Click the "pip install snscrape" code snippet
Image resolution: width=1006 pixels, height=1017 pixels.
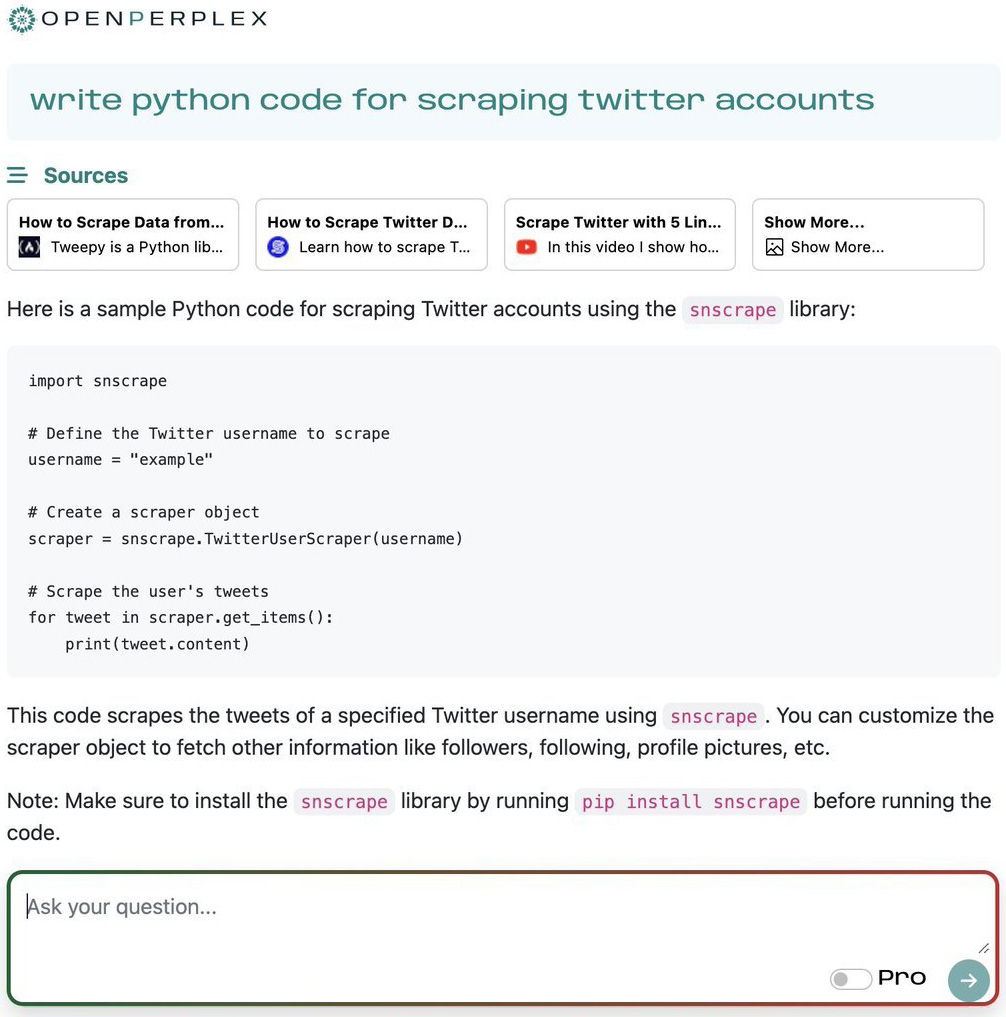690,802
